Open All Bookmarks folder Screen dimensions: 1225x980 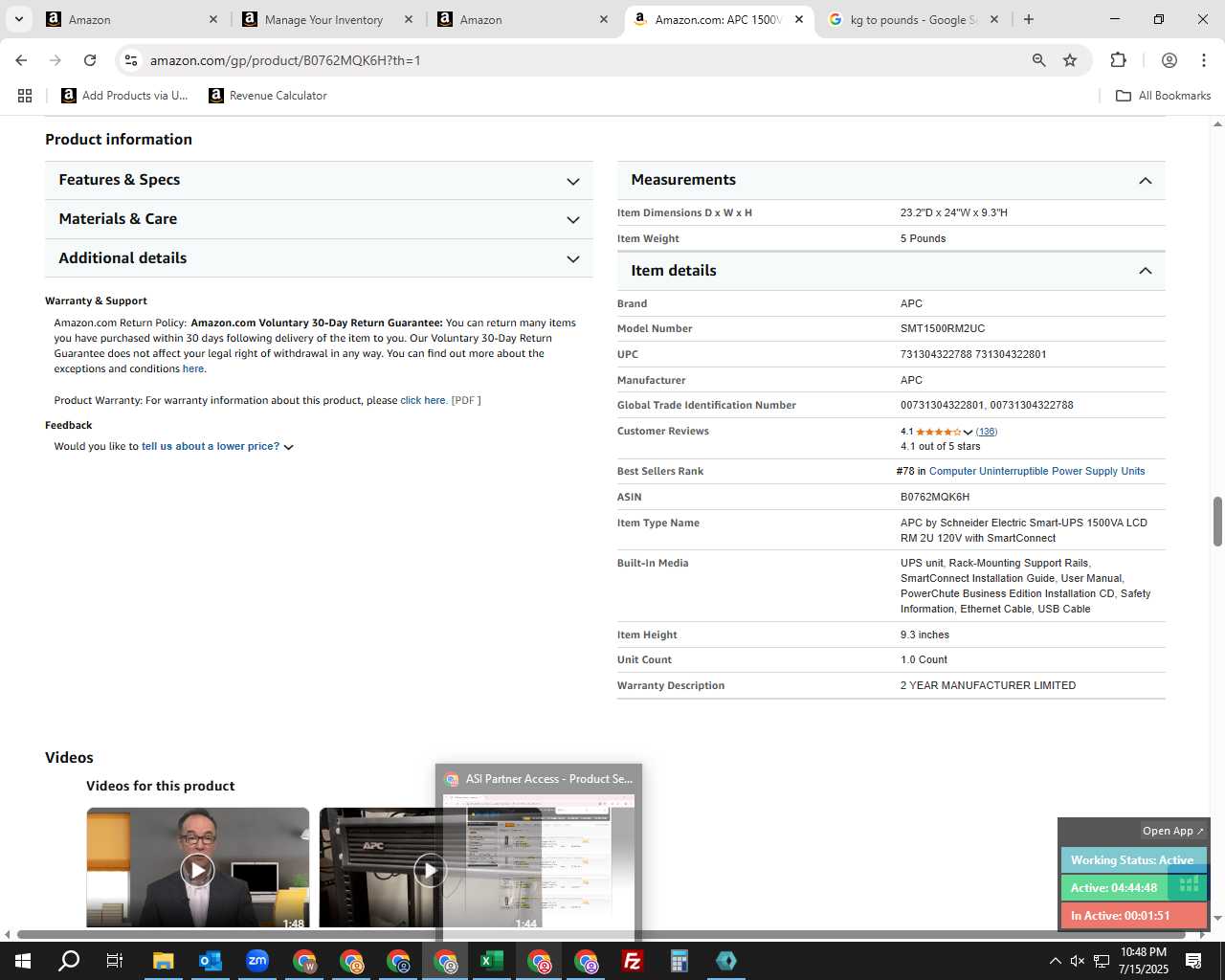coord(1163,96)
